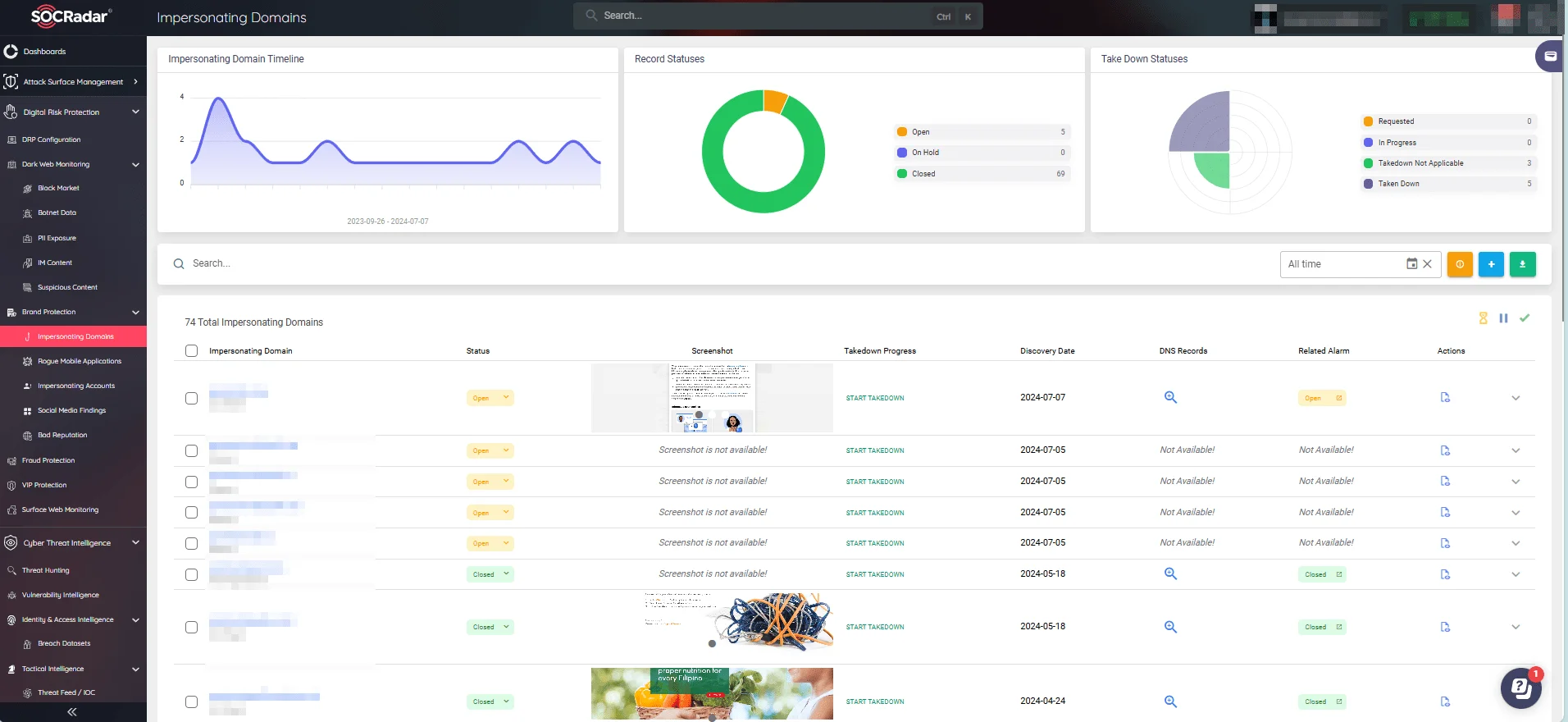
Task: Click the green export download button
Action: point(1523,264)
